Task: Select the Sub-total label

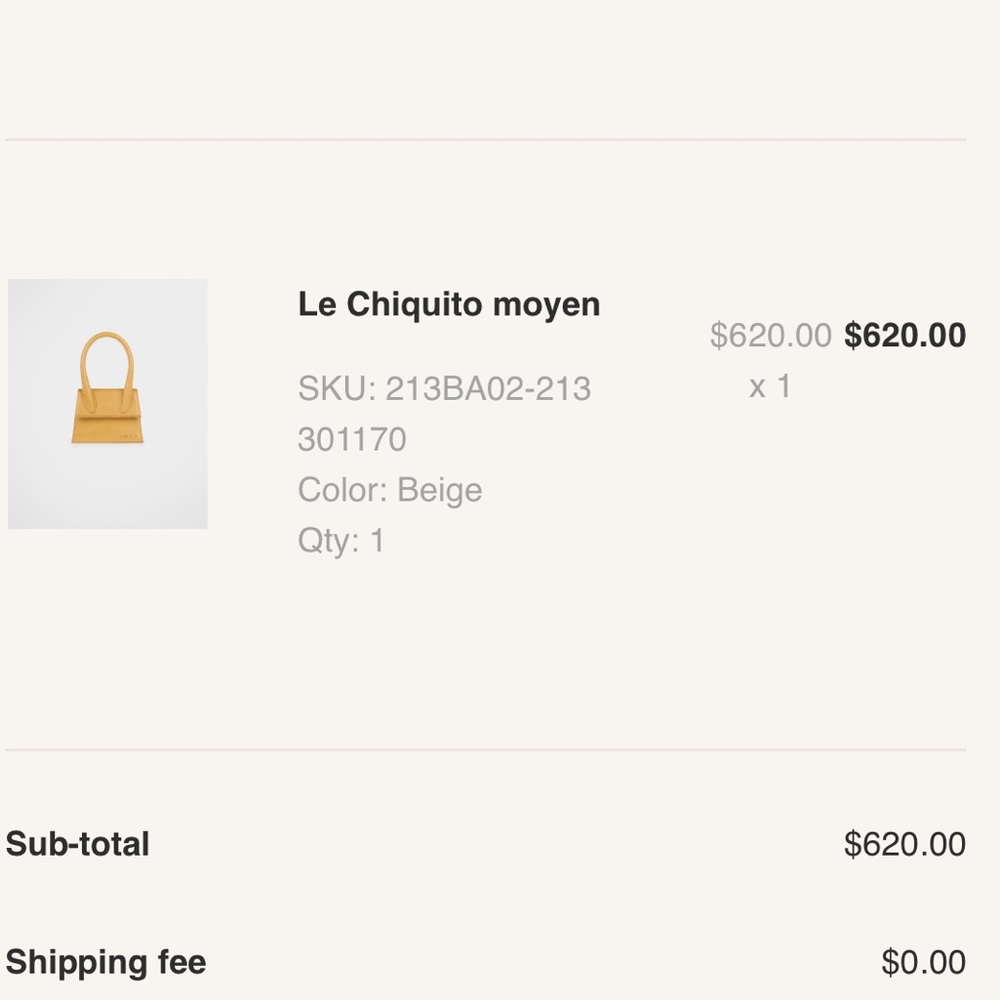Action: pos(78,844)
